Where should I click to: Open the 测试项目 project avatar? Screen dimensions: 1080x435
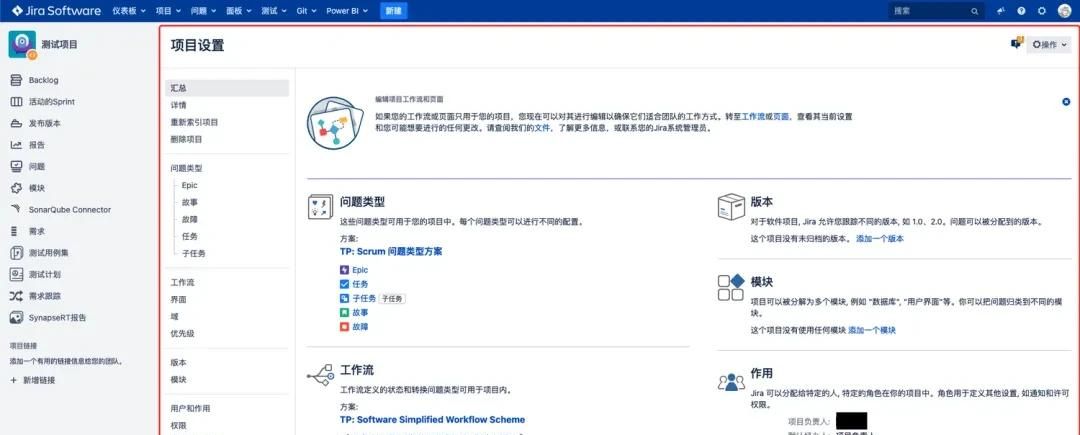[22, 44]
